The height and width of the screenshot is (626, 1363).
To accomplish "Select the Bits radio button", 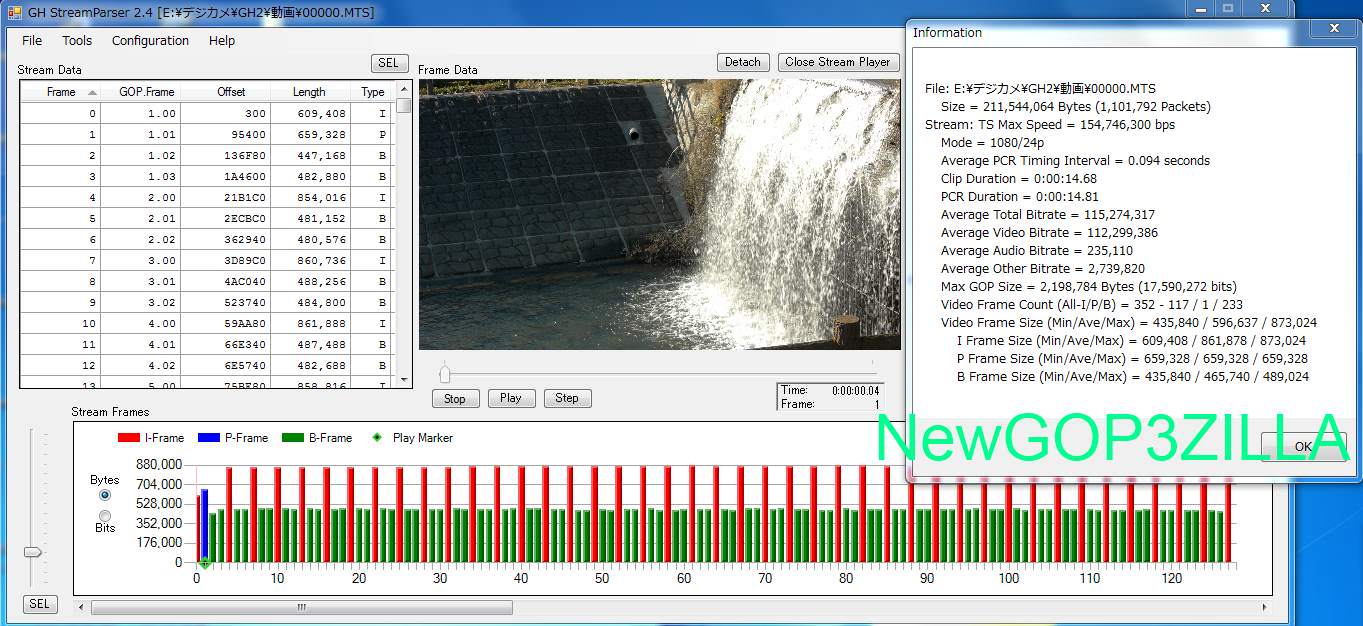I will click(x=105, y=515).
